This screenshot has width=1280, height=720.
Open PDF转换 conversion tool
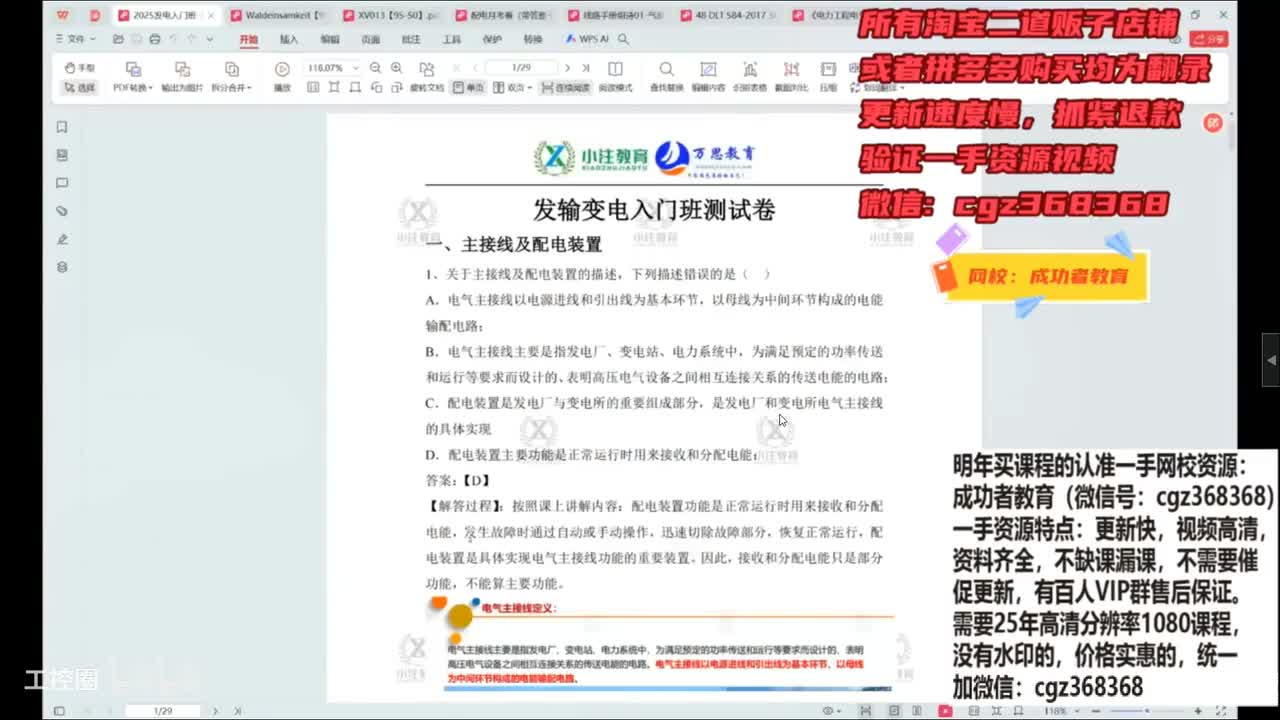click(133, 76)
